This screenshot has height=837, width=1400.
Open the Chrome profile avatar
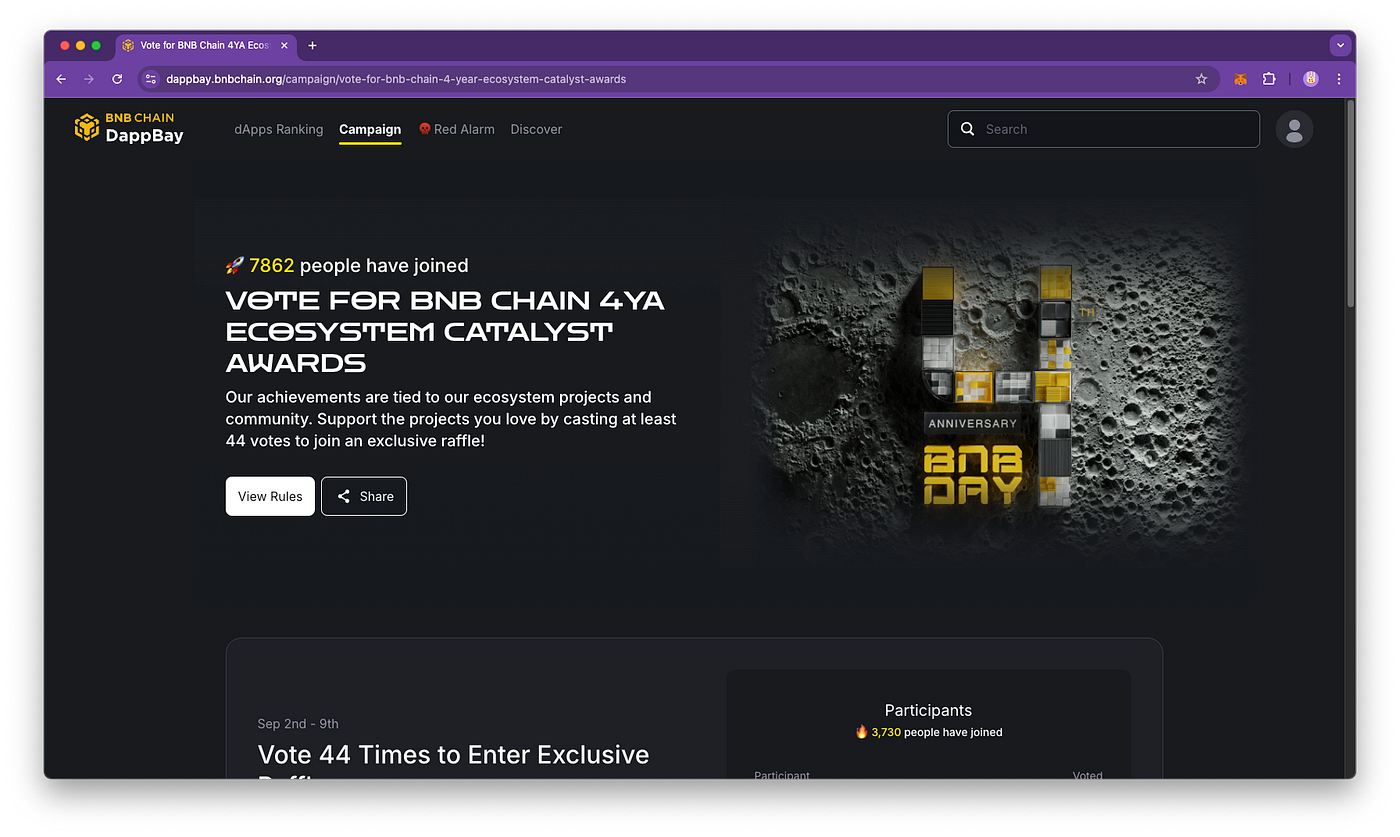pos(1311,79)
